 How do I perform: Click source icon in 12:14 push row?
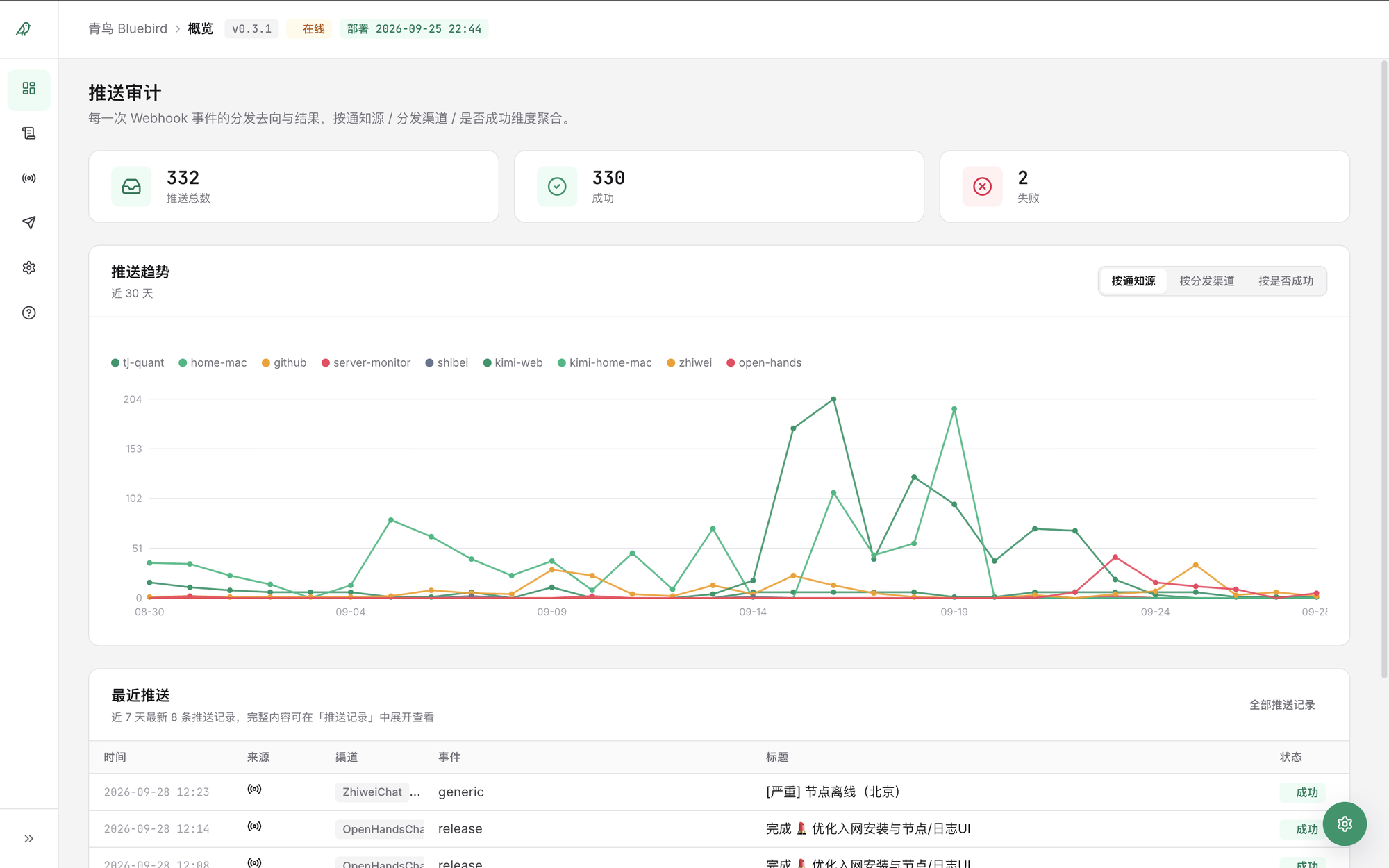255,826
